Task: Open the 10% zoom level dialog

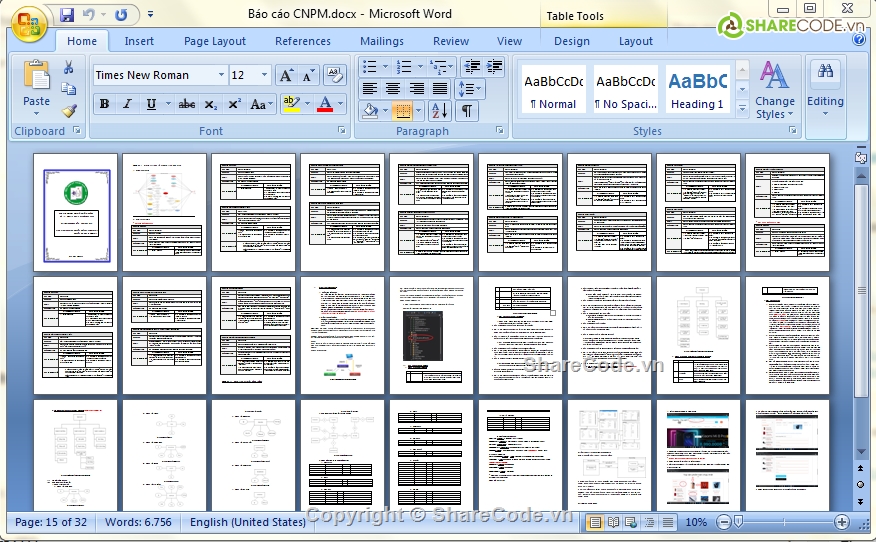Action: point(696,522)
